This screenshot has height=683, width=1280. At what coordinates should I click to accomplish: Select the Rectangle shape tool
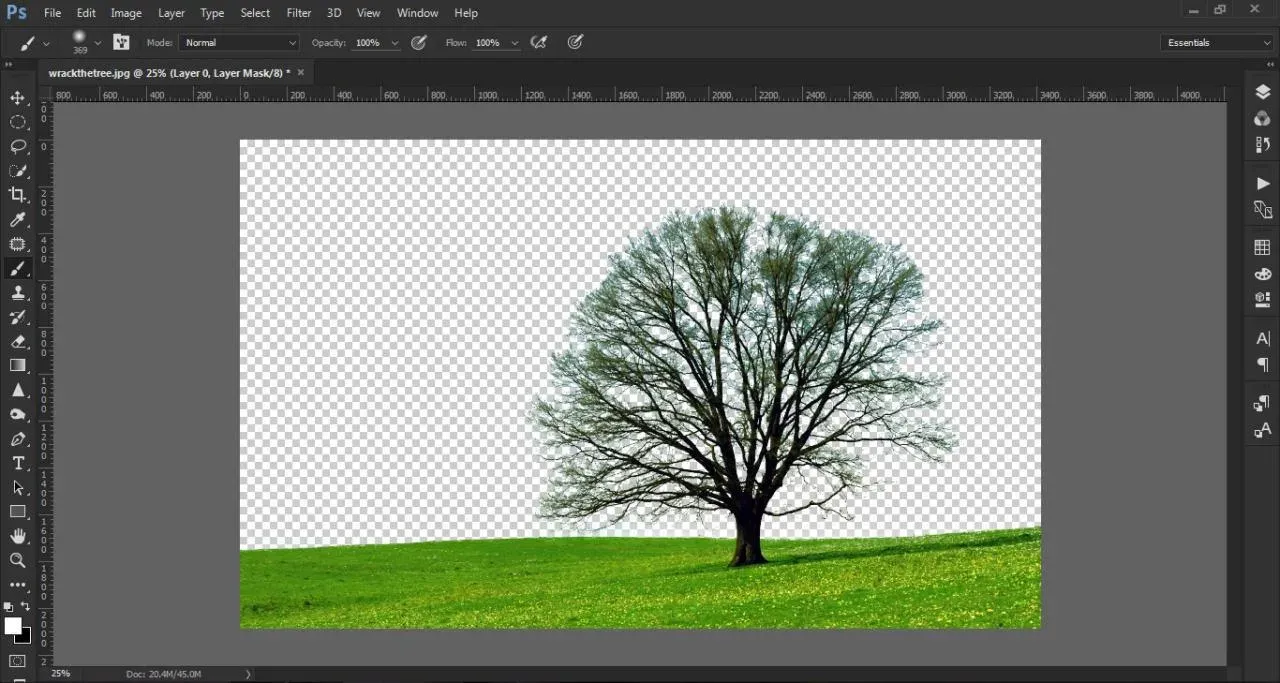[x=18, y=512]
